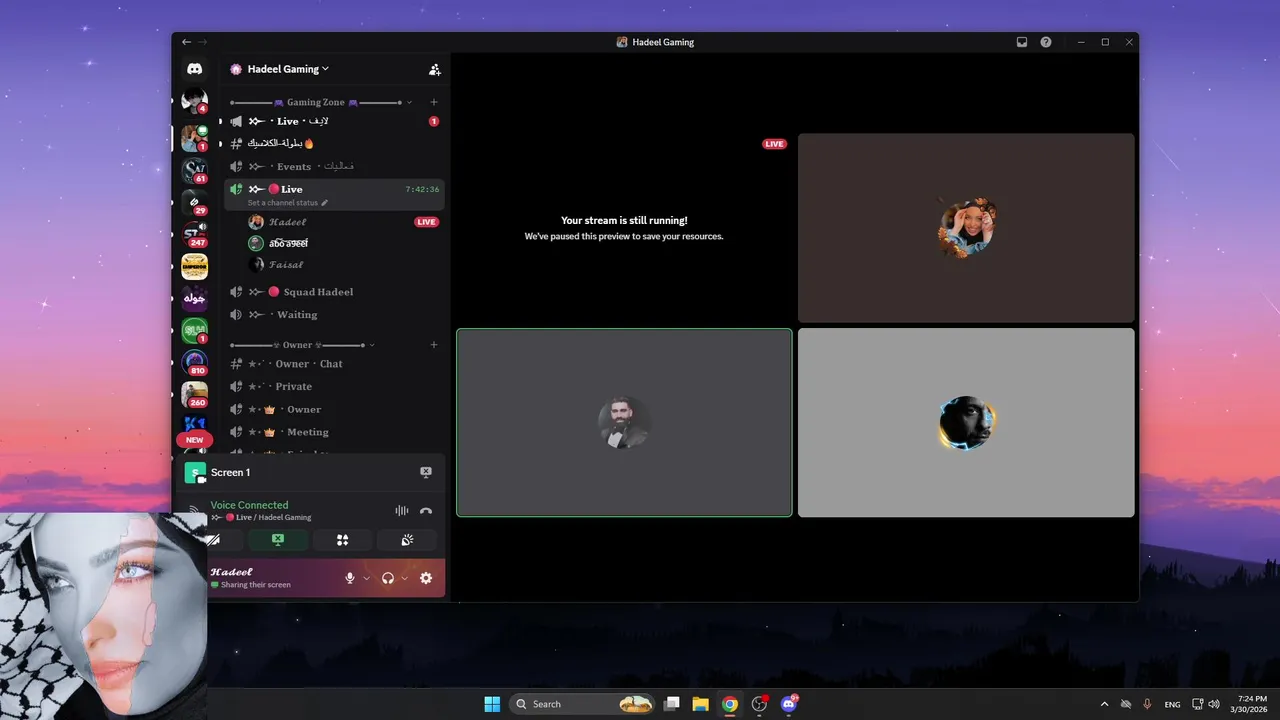
Task: Click the taskbar Search box
Action: coord(582,704)
